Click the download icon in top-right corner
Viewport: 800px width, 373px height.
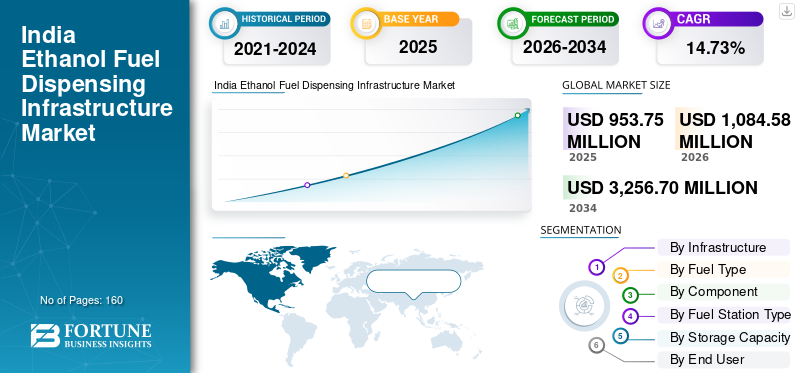click(x=787, y=11)
